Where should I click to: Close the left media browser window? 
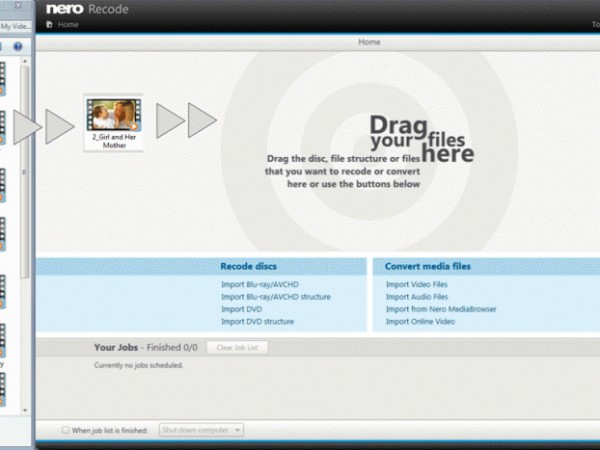point(20,7)
